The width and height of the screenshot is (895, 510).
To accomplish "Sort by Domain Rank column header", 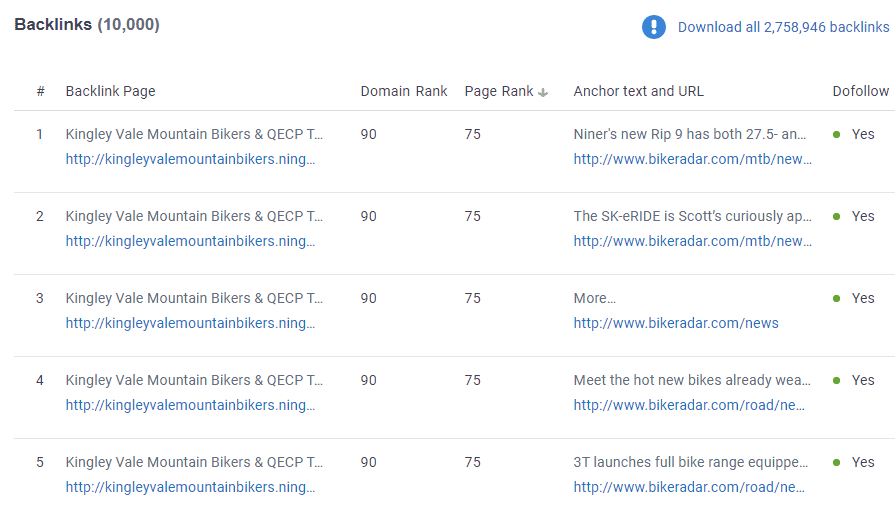I will [x=404, y=91].
